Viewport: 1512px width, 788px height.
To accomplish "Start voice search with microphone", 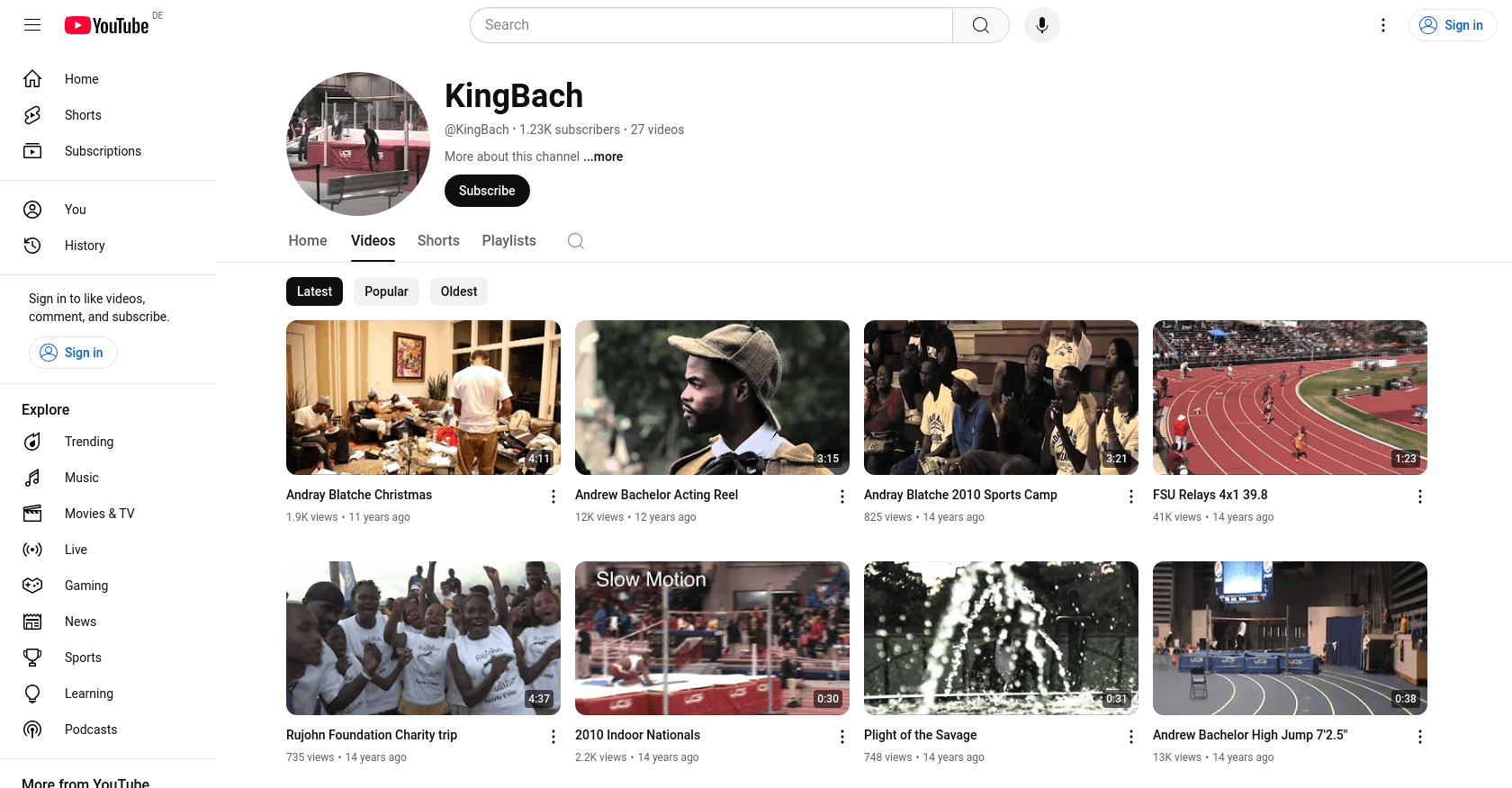I will (1042, 25).
